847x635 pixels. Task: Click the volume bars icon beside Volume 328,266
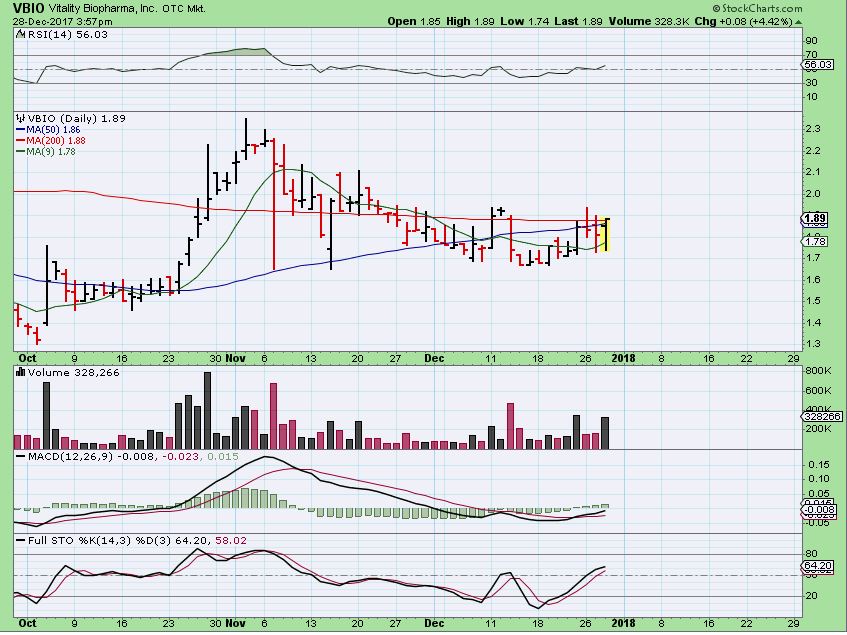click(x=21, y=373)
